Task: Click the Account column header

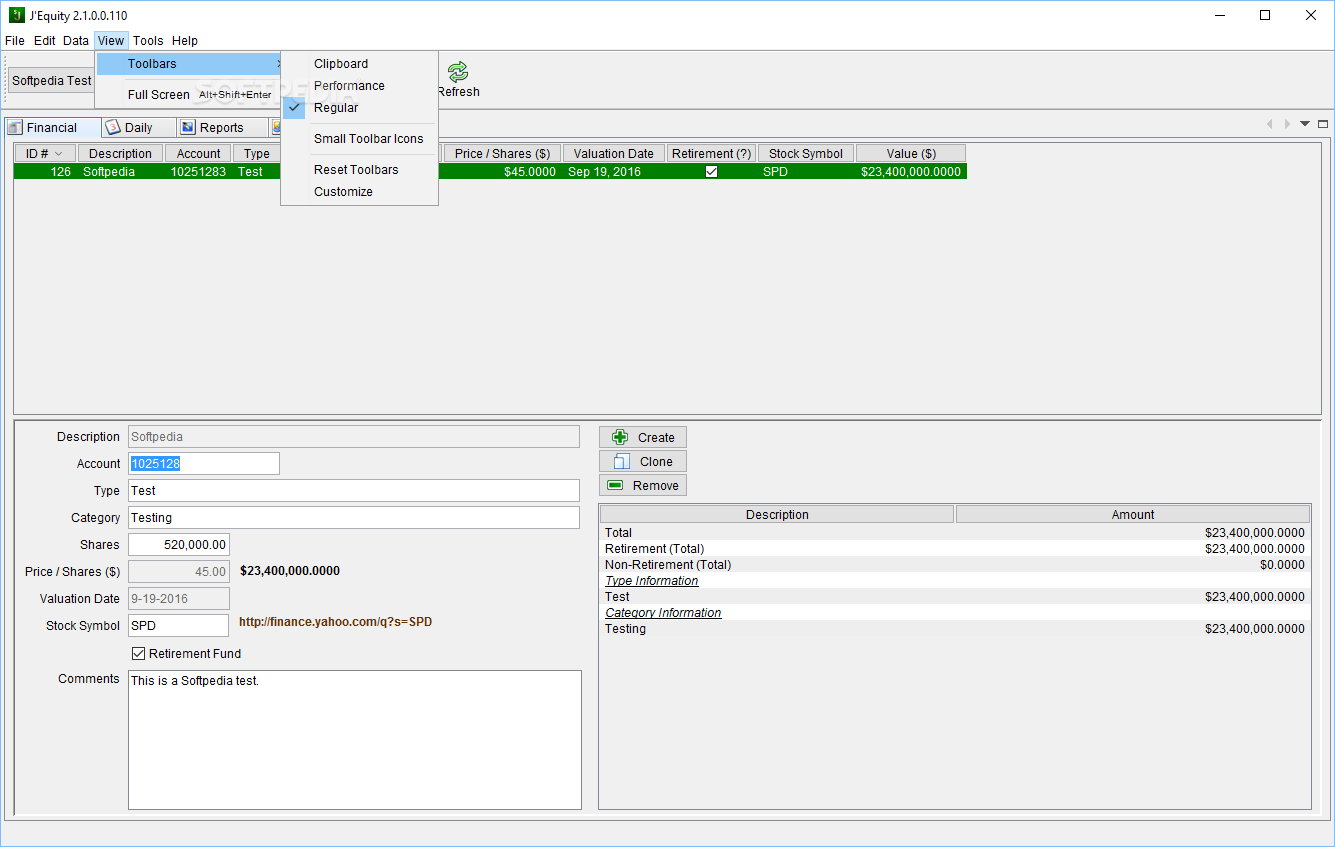Action: 198,153
